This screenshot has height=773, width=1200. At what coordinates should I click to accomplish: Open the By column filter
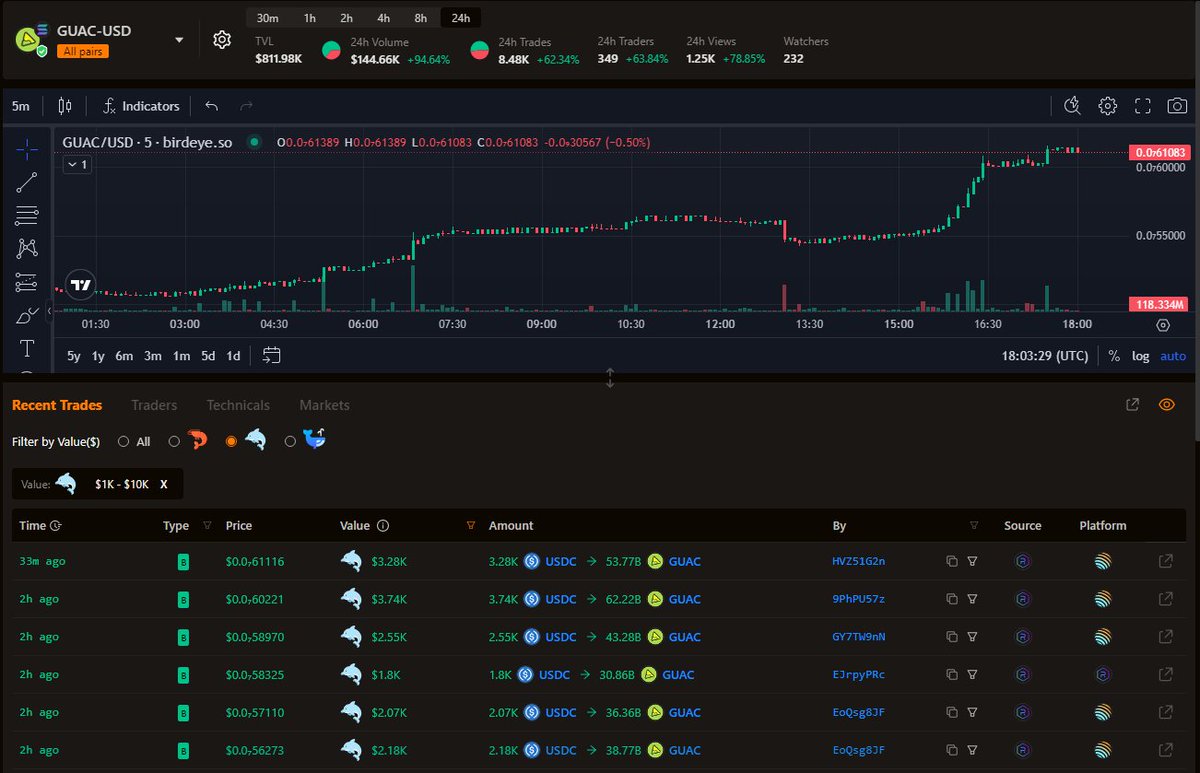coord(973,525)
